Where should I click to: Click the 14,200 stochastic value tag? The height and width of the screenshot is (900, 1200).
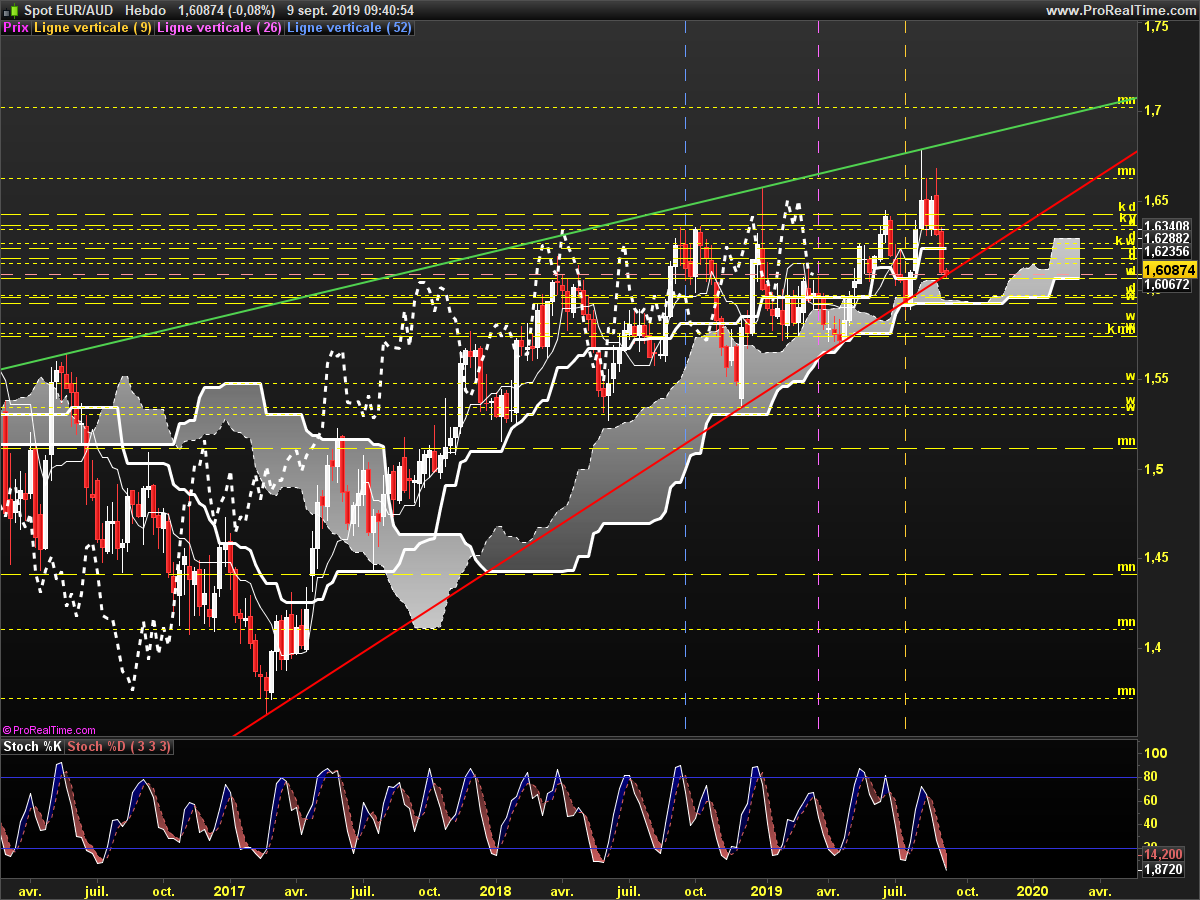[1165, 856]
